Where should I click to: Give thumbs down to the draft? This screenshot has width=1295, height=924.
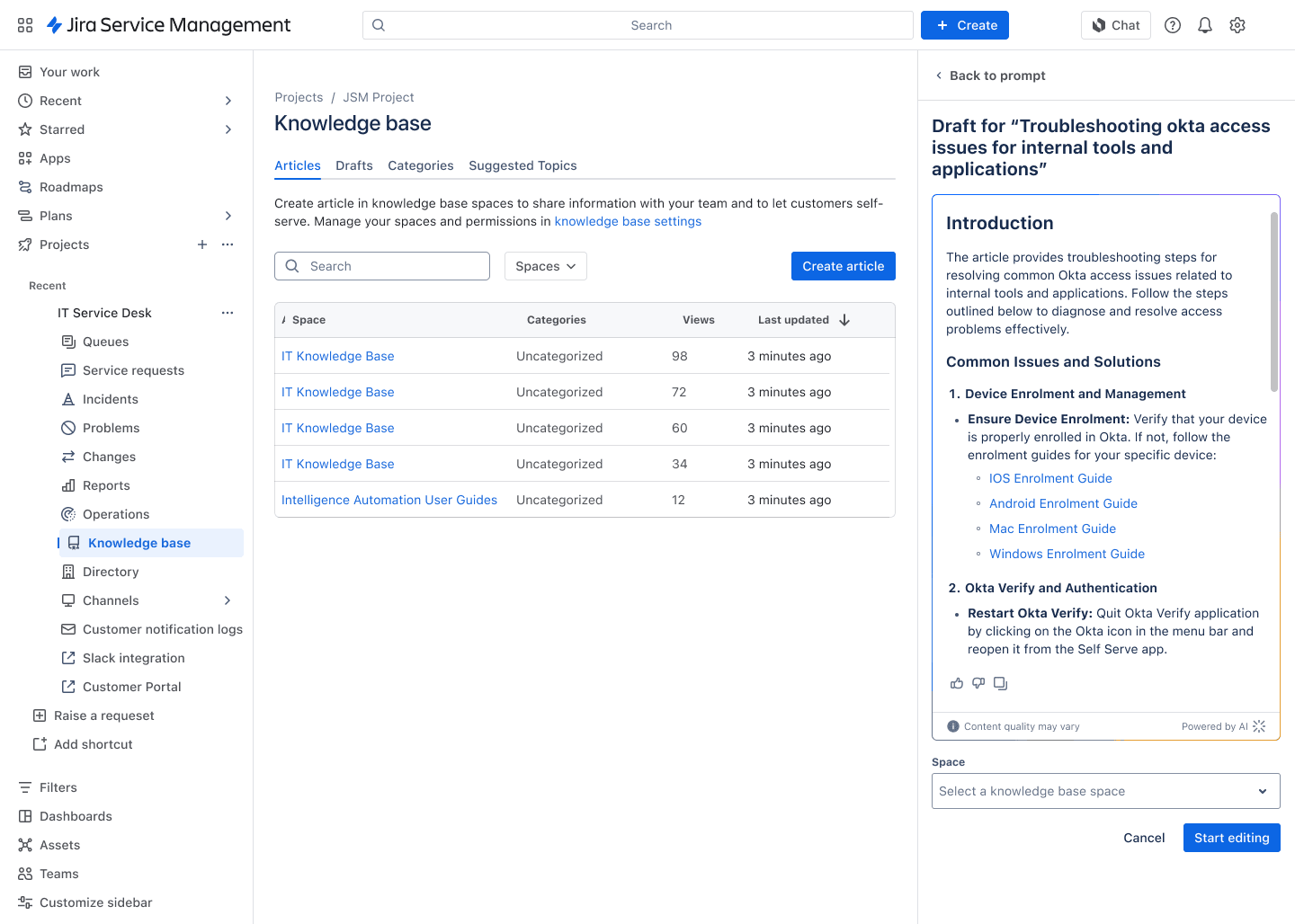tap(978, 683)
